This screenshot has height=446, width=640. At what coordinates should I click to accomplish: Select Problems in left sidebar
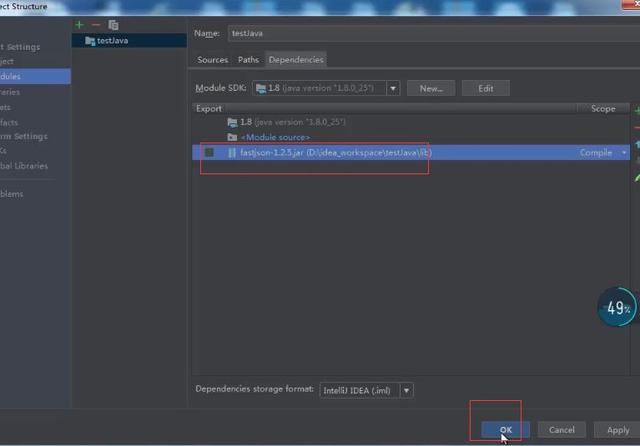click(x=12, y=194)
